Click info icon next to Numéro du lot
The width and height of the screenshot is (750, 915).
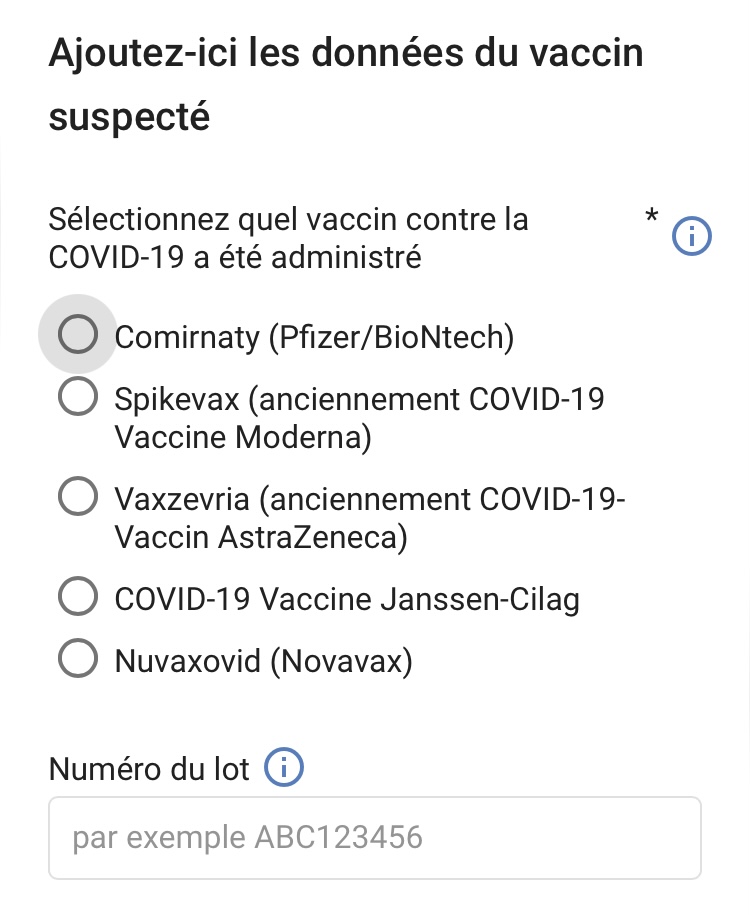click(x=283, y=768)
